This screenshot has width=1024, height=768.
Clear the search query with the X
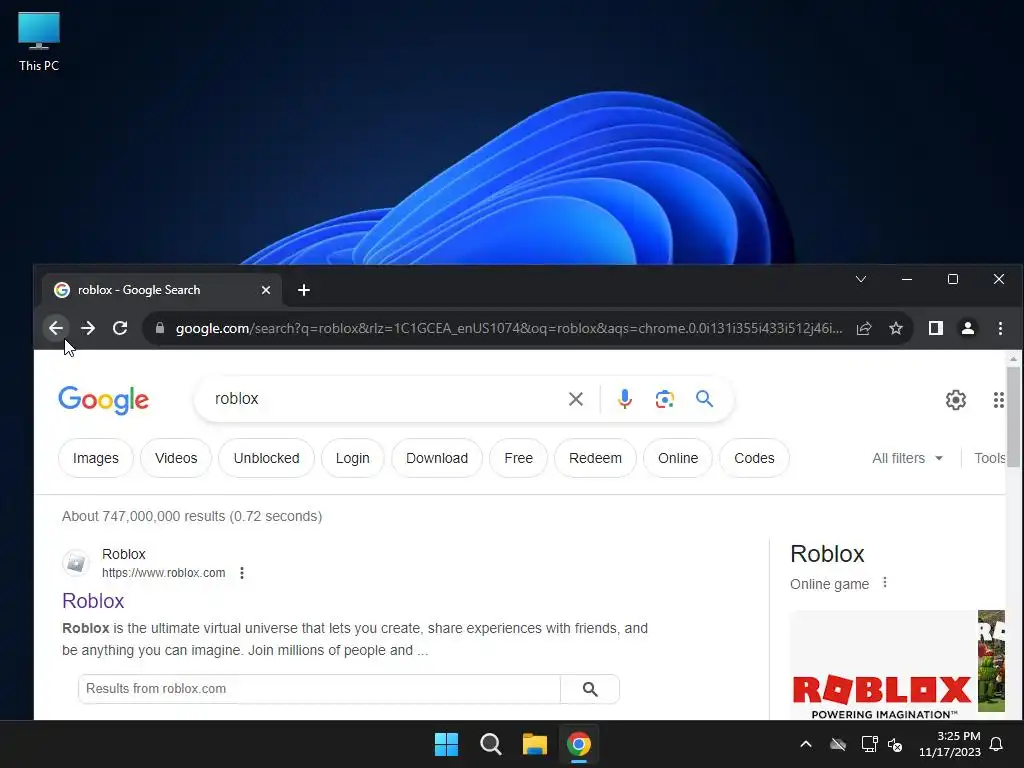click(x=575, y=399)
